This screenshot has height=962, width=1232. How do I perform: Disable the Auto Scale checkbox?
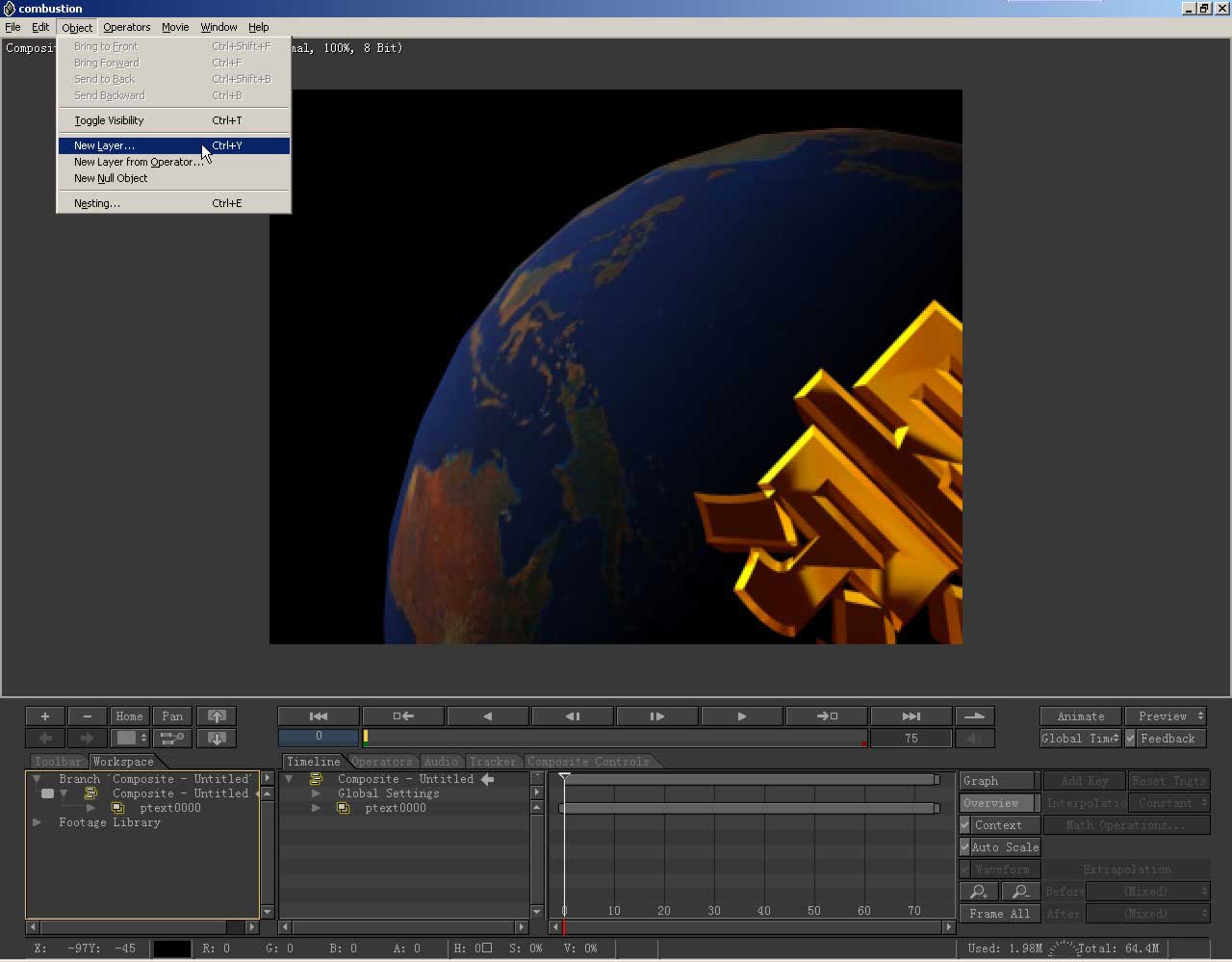[x=965, y=847]
